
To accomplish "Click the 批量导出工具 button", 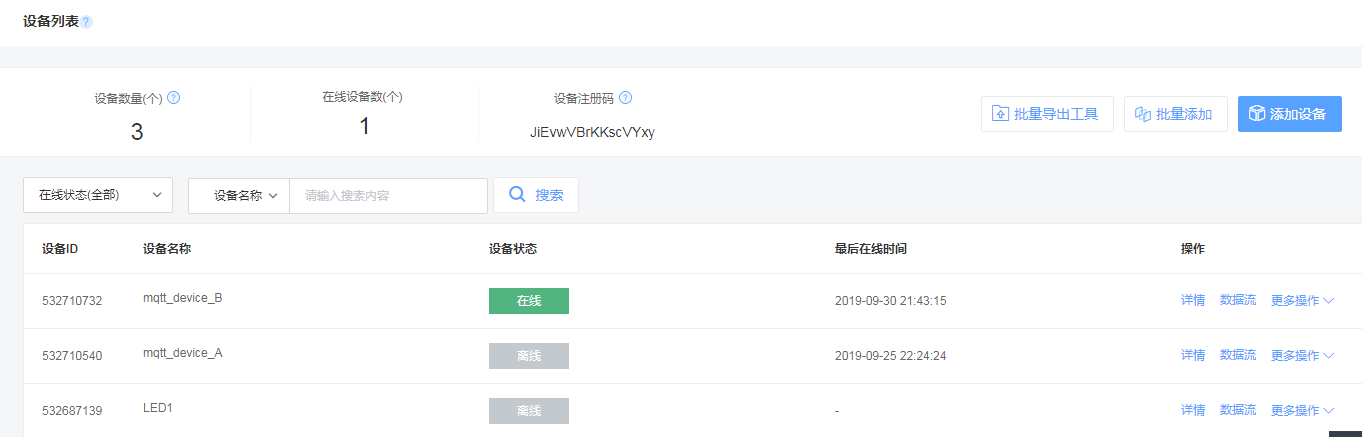I will (1047, 114).
